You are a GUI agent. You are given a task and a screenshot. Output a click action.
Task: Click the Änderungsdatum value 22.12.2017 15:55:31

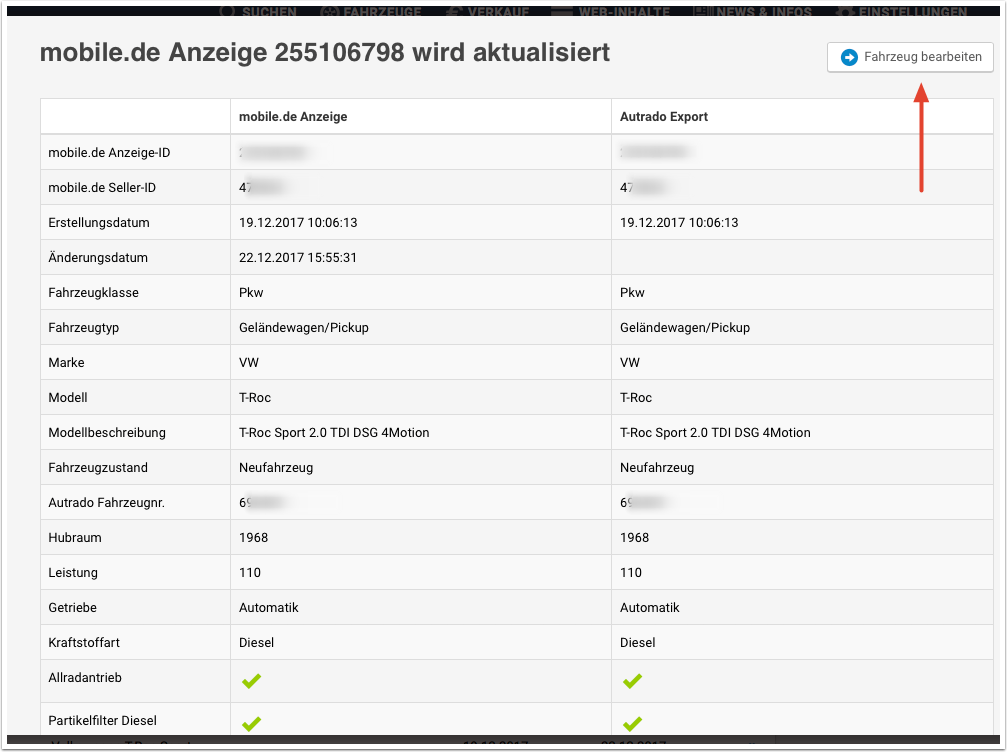click(298, 258)
